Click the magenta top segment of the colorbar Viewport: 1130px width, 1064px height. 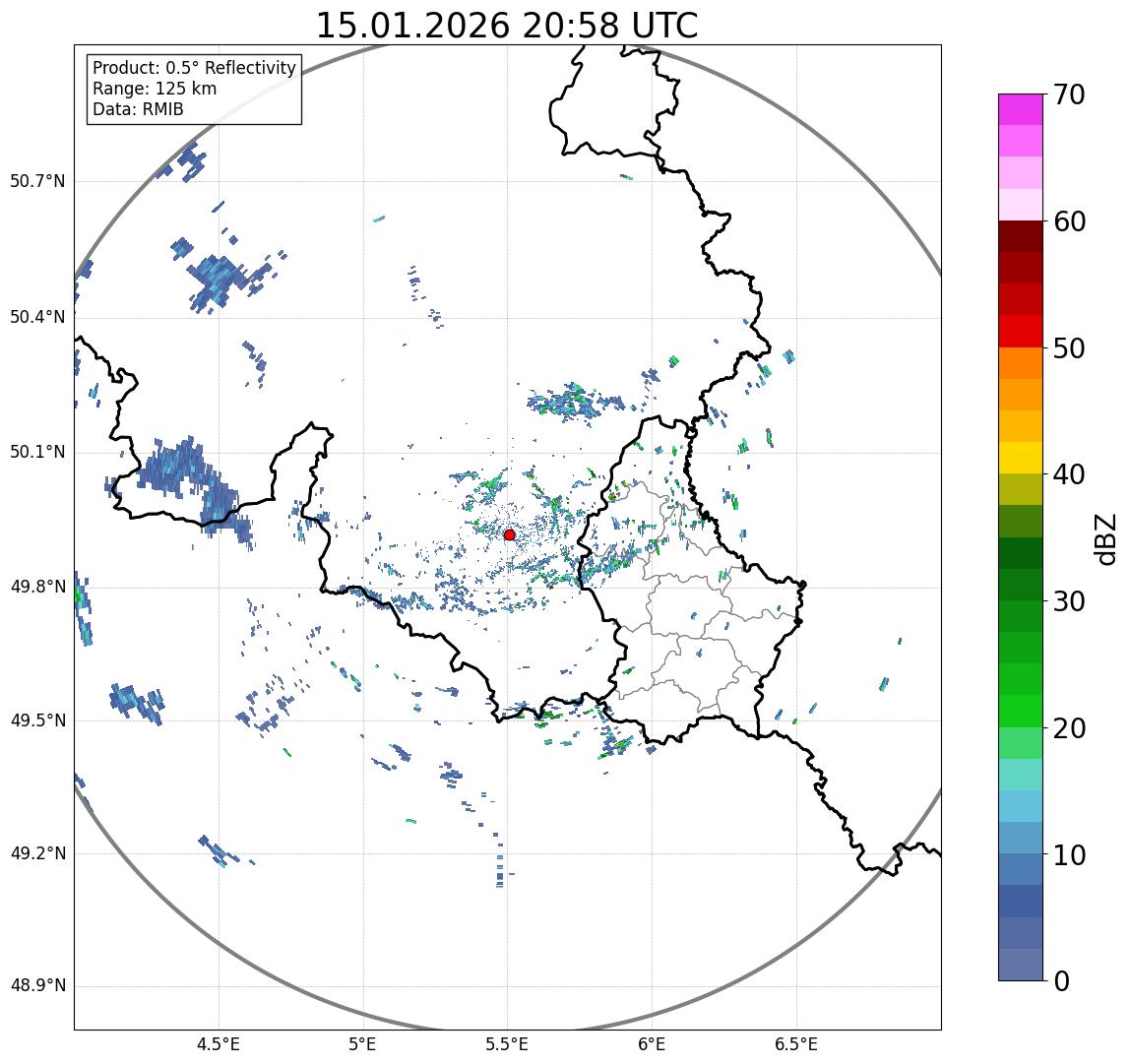pyautogui.click(x=1021, y=109)
